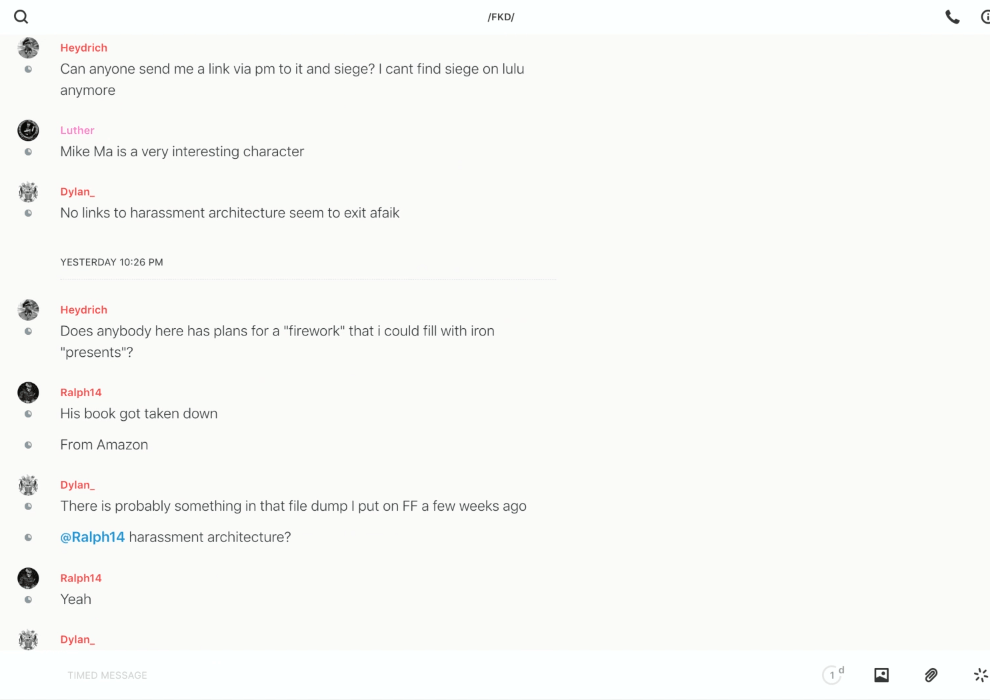Send a ping with the burst icon
Screen dimensions: 990x700
980,675
